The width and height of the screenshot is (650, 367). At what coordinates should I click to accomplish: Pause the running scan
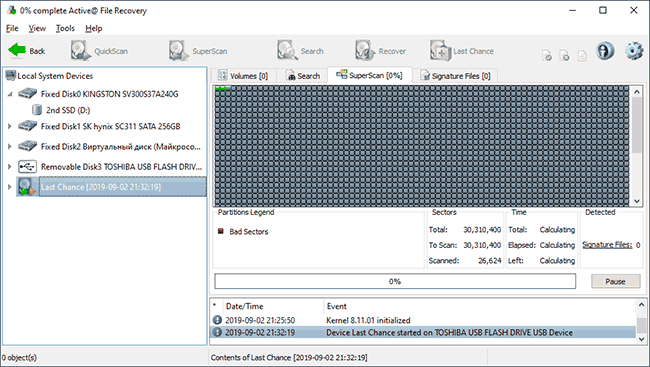(x=615, y=281)
